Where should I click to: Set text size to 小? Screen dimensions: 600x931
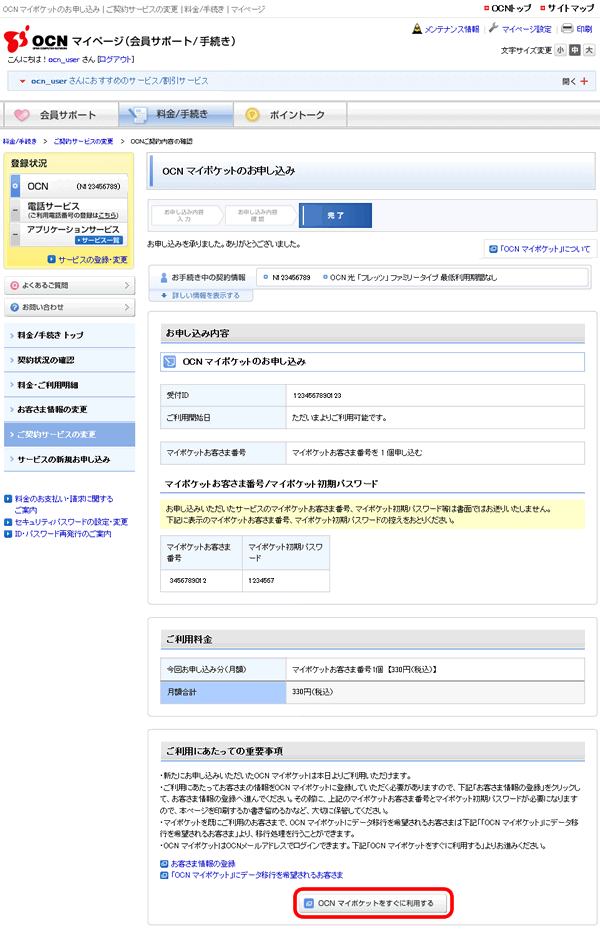pos(560,50)
